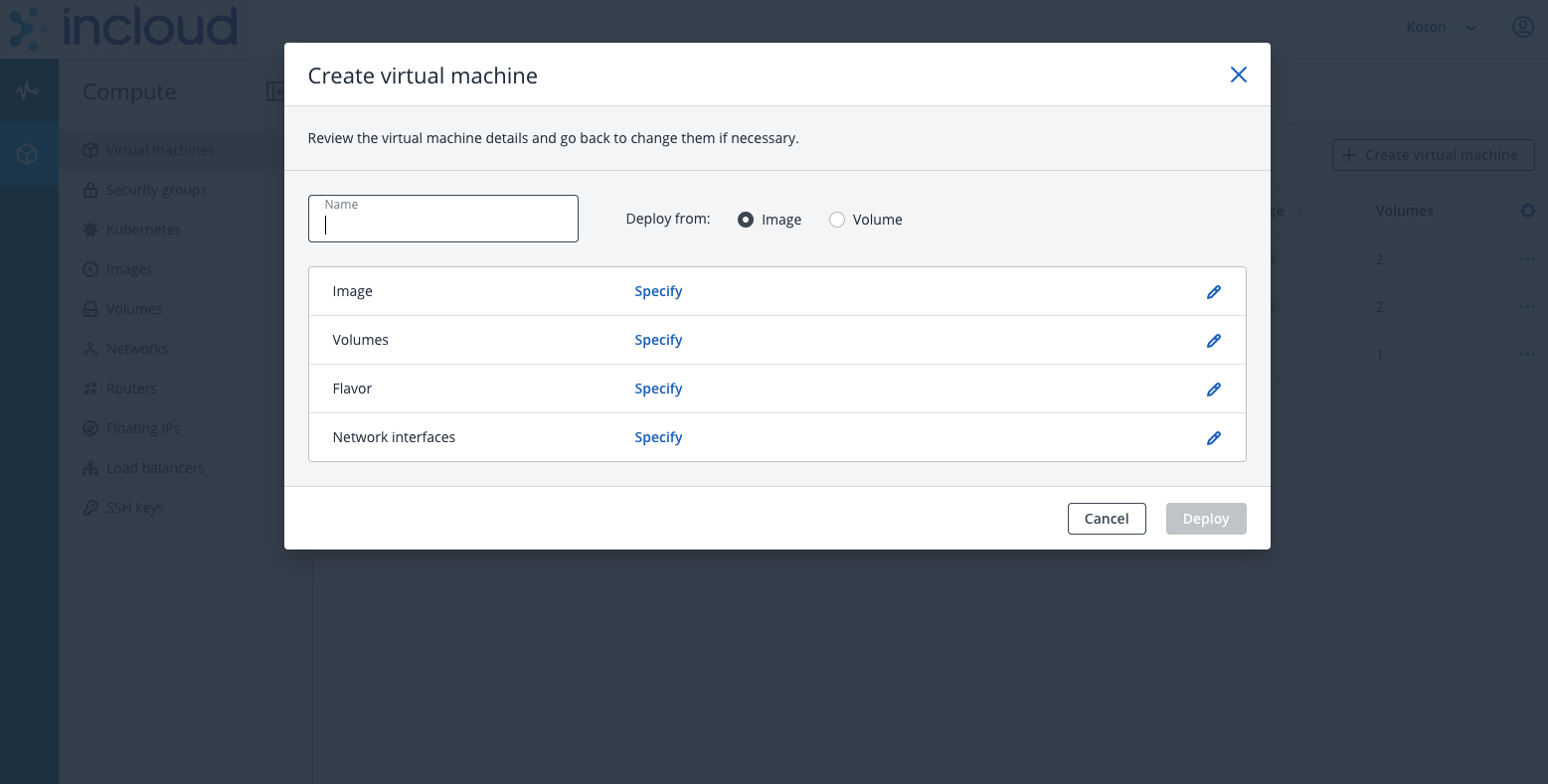Click the table settings gear icon
Image resolution: width=1548 pixels, height=784 pixels.
pyautogui.click(x=1528, y=211)
